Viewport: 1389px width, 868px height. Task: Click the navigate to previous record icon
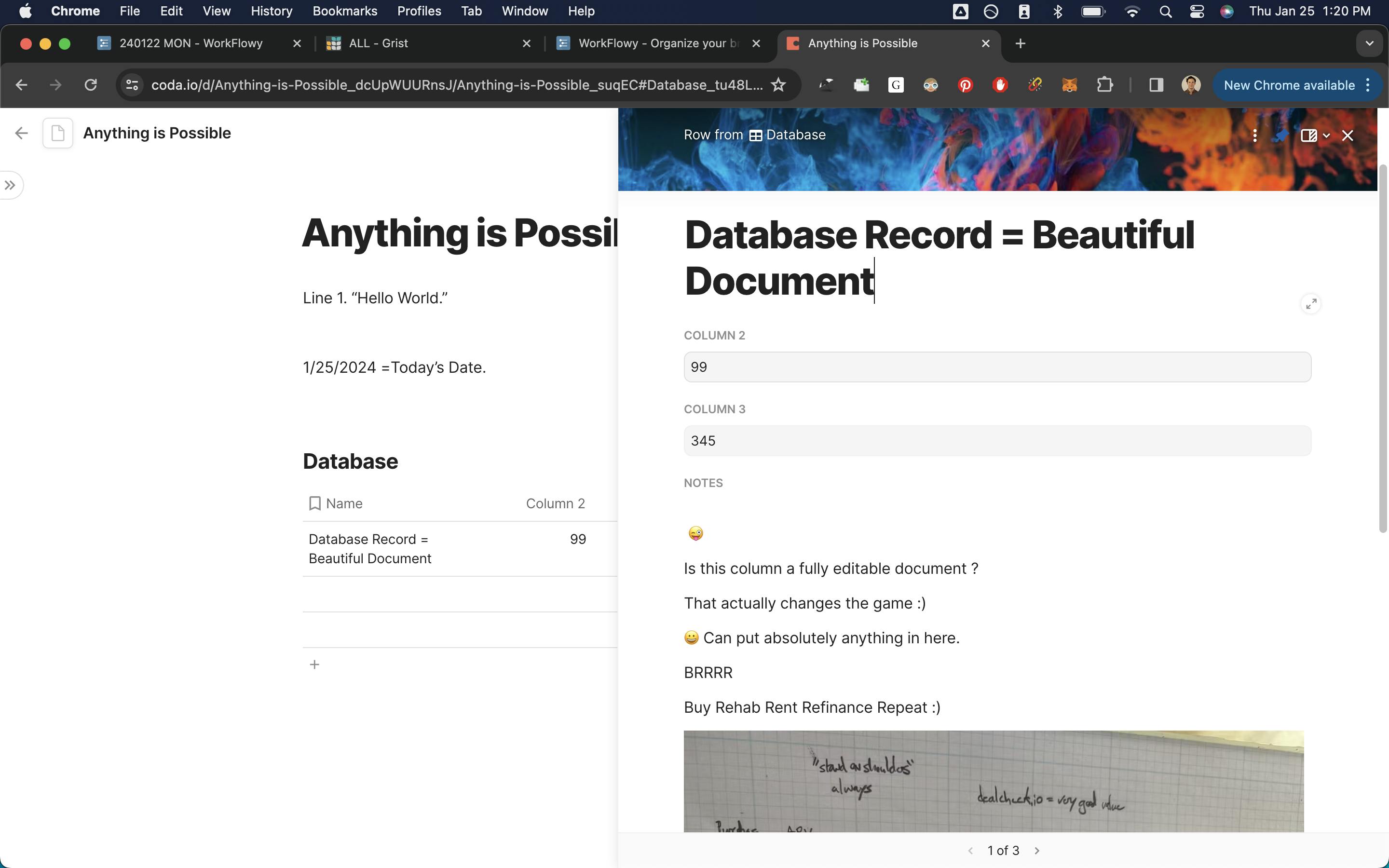pos(969,849)
